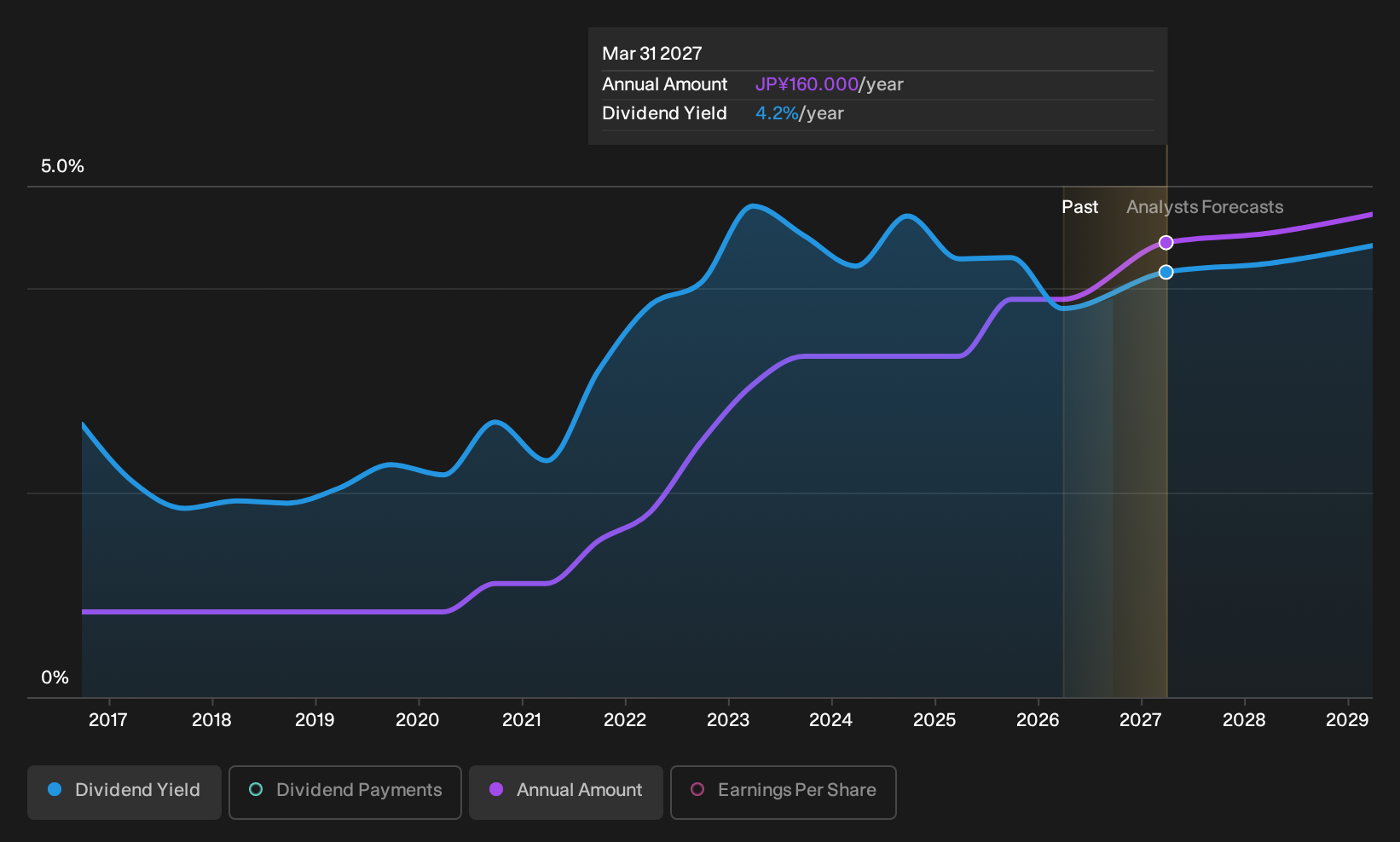Click the 4.2% dividend yield value in tooltip
1400x842 pixels.
777,113
